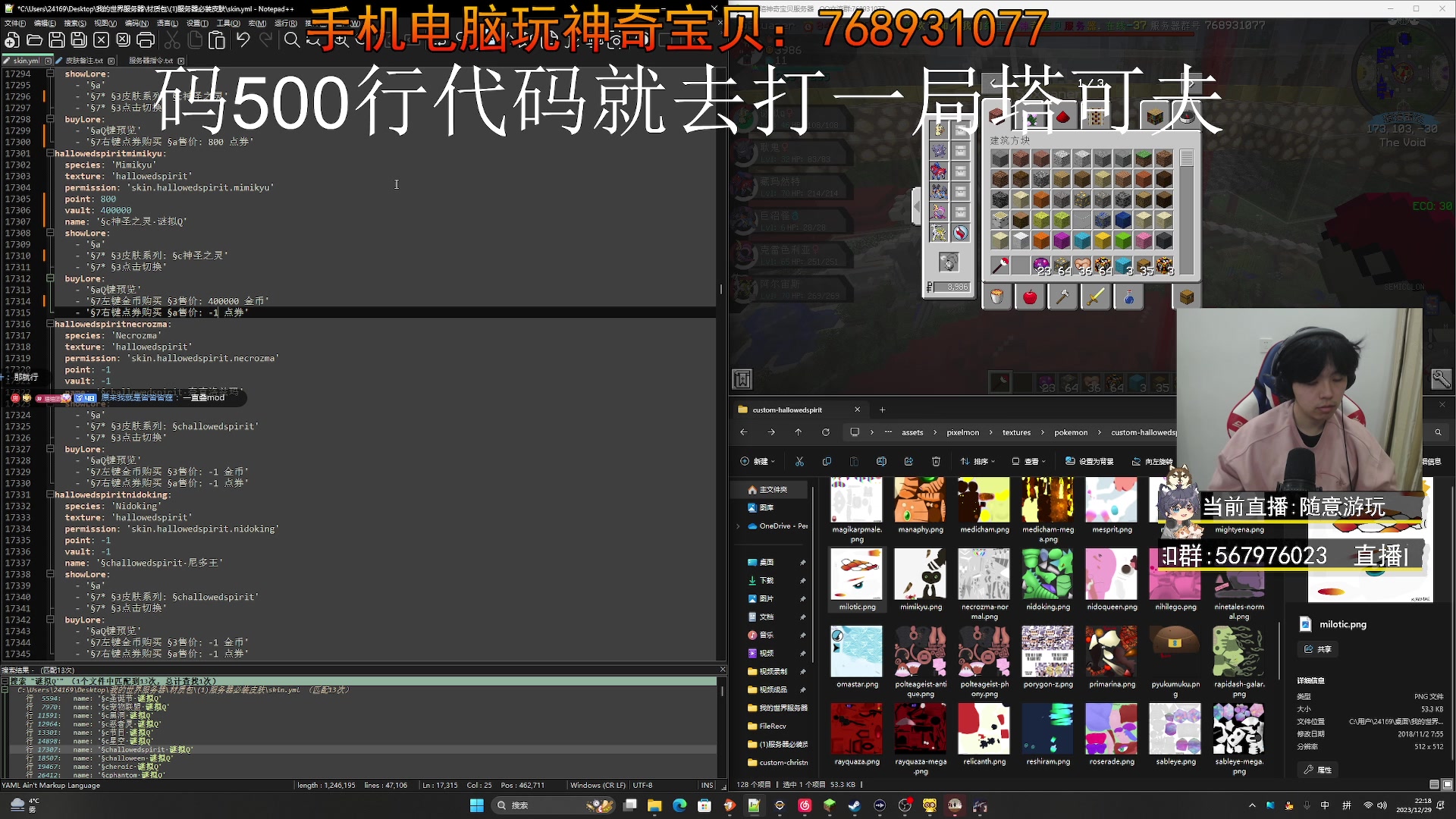1456x819 pixels.
Task: Add a new tab in File Explorer
Action: 882,409
